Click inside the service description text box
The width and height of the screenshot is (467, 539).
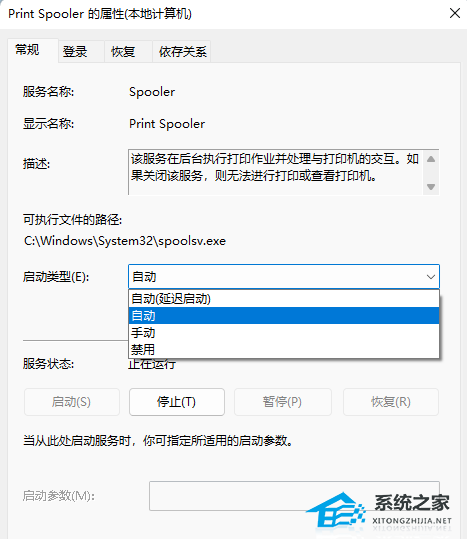276,172
